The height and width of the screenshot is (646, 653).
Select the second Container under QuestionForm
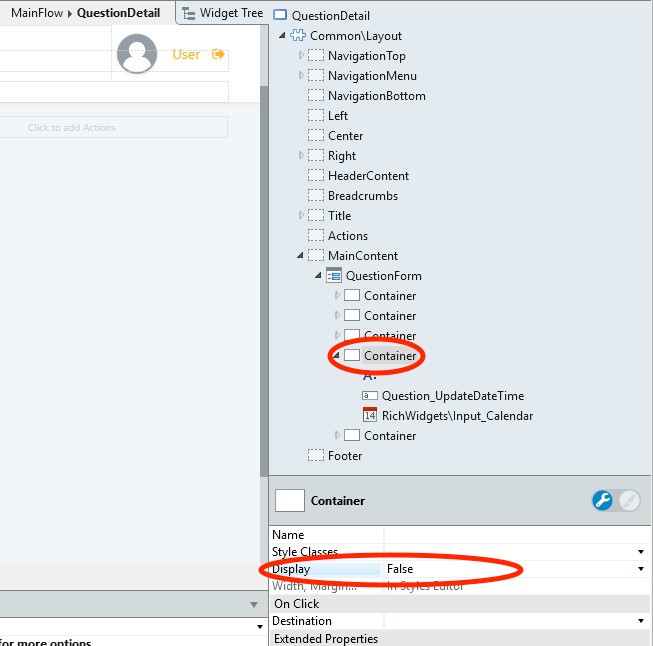390,316
